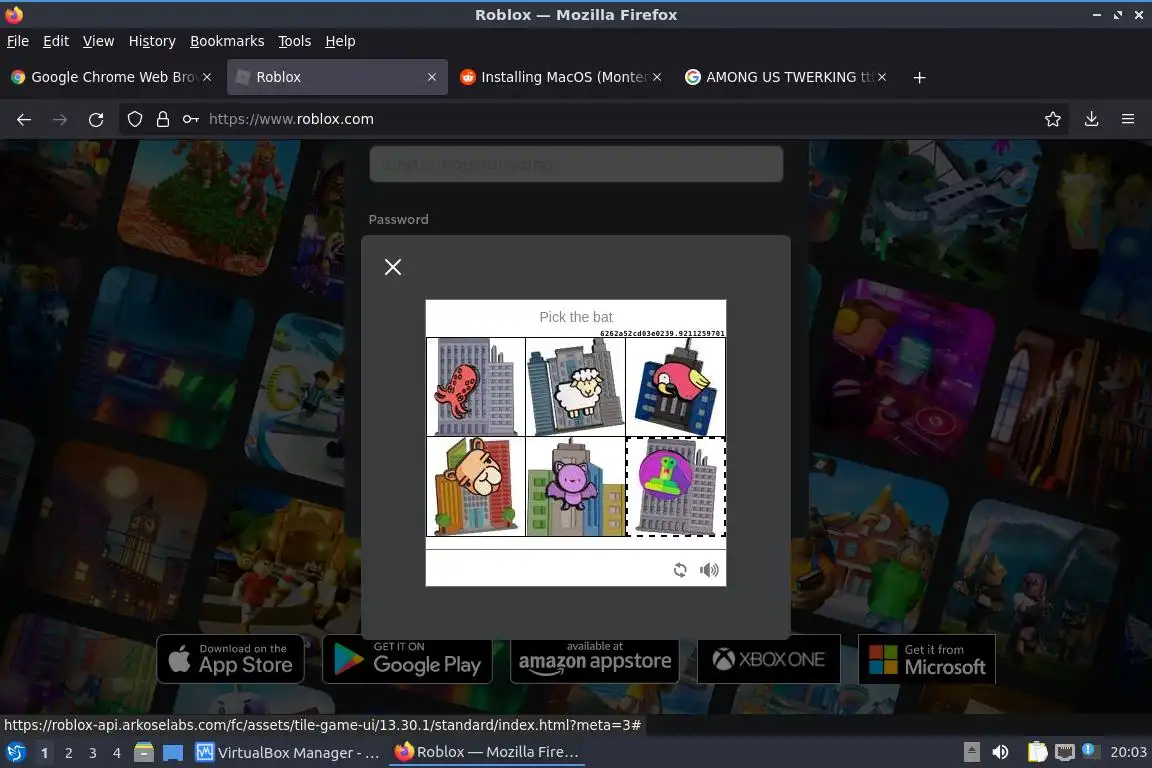
Task: Switch to audio captcha challenge
Action: coord(709,570)
